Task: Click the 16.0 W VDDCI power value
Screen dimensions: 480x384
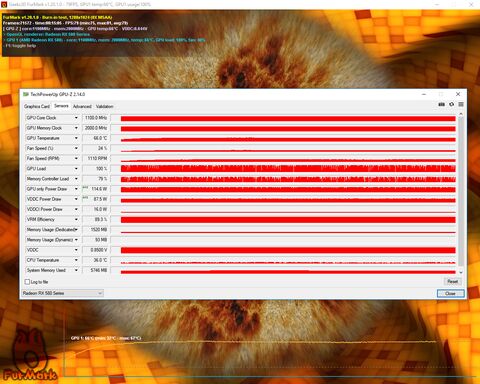Action: point(96,209)
